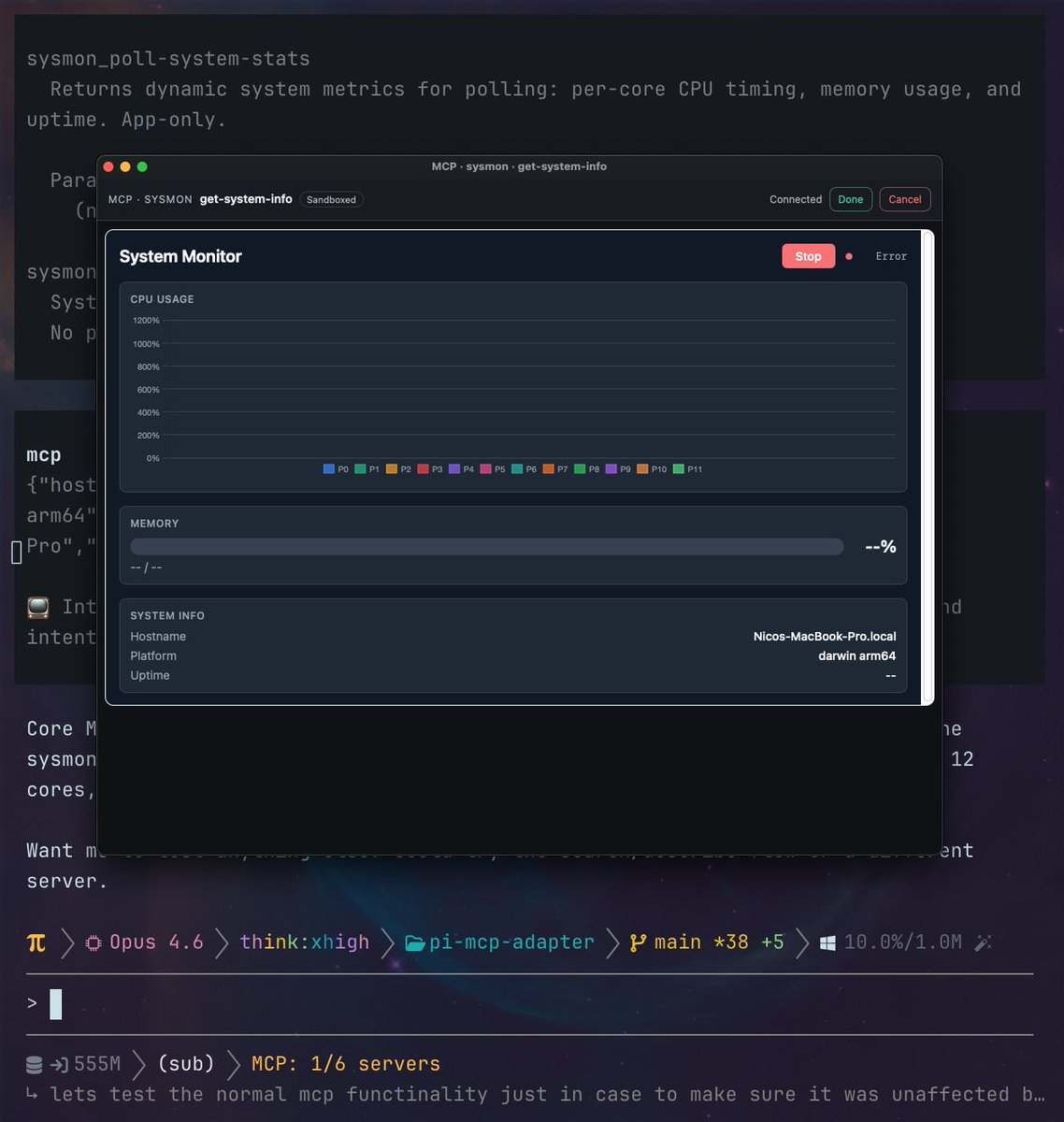Click the git branch icon before main
The height and width of the screenshot is (1122, 1064).
tap(638, 942)
